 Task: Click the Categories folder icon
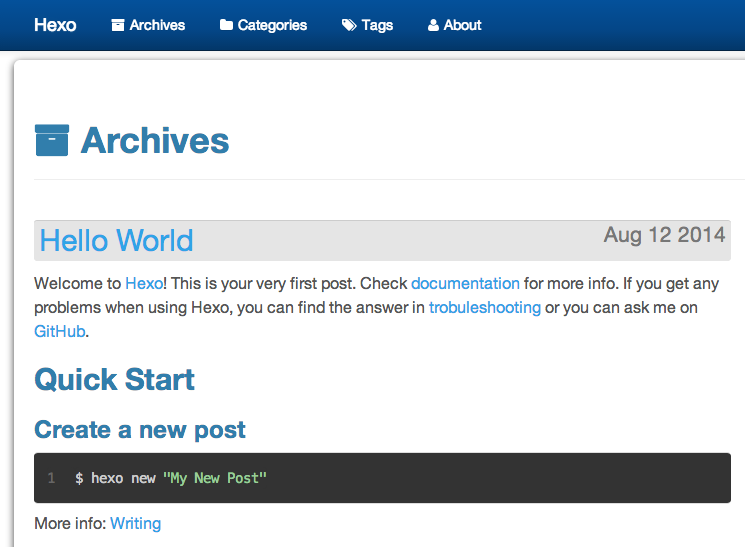coord(226,25)
